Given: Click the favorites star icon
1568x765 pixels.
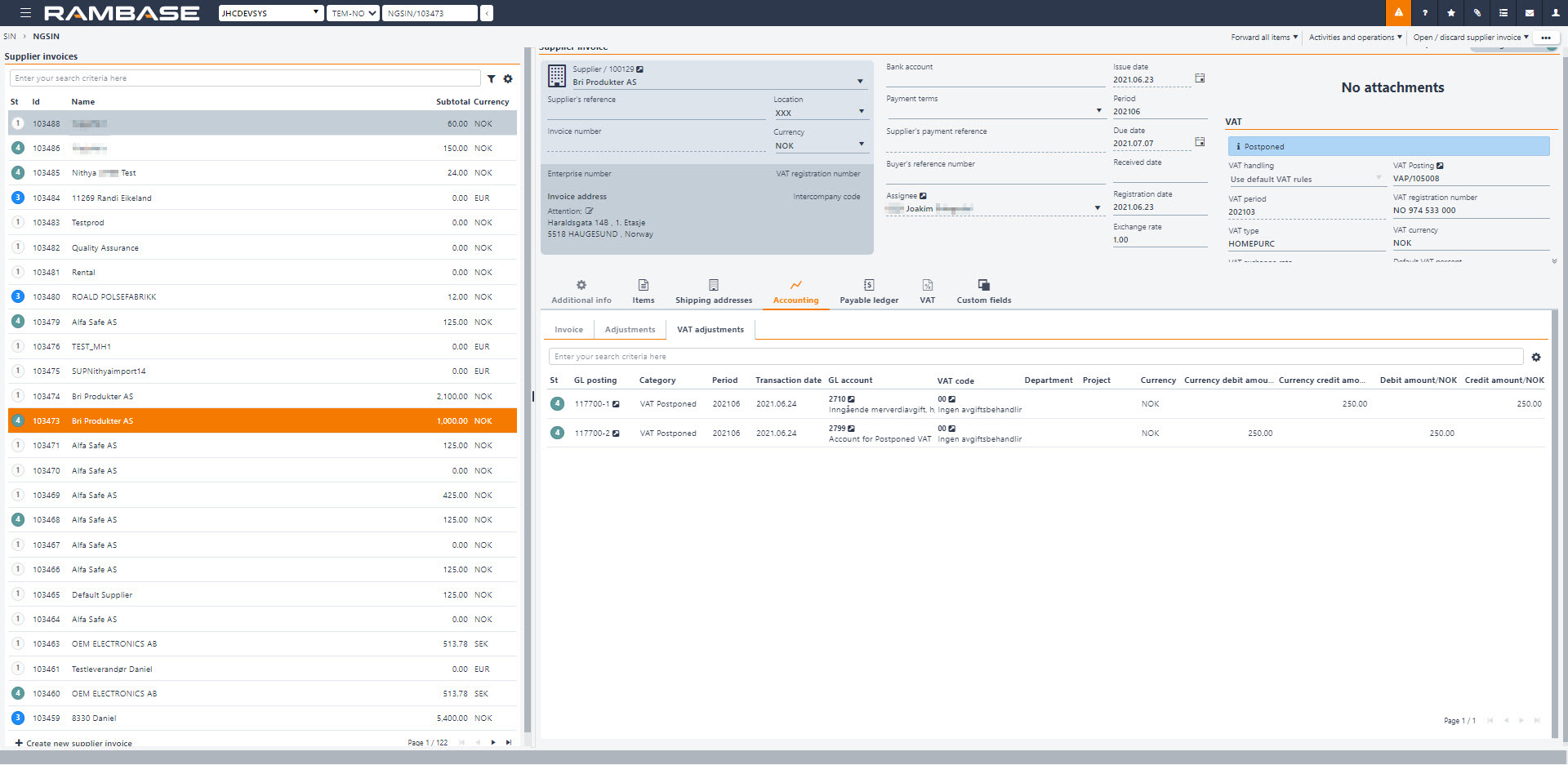Looking at the screenshot, I should (x=1450, y=13).
